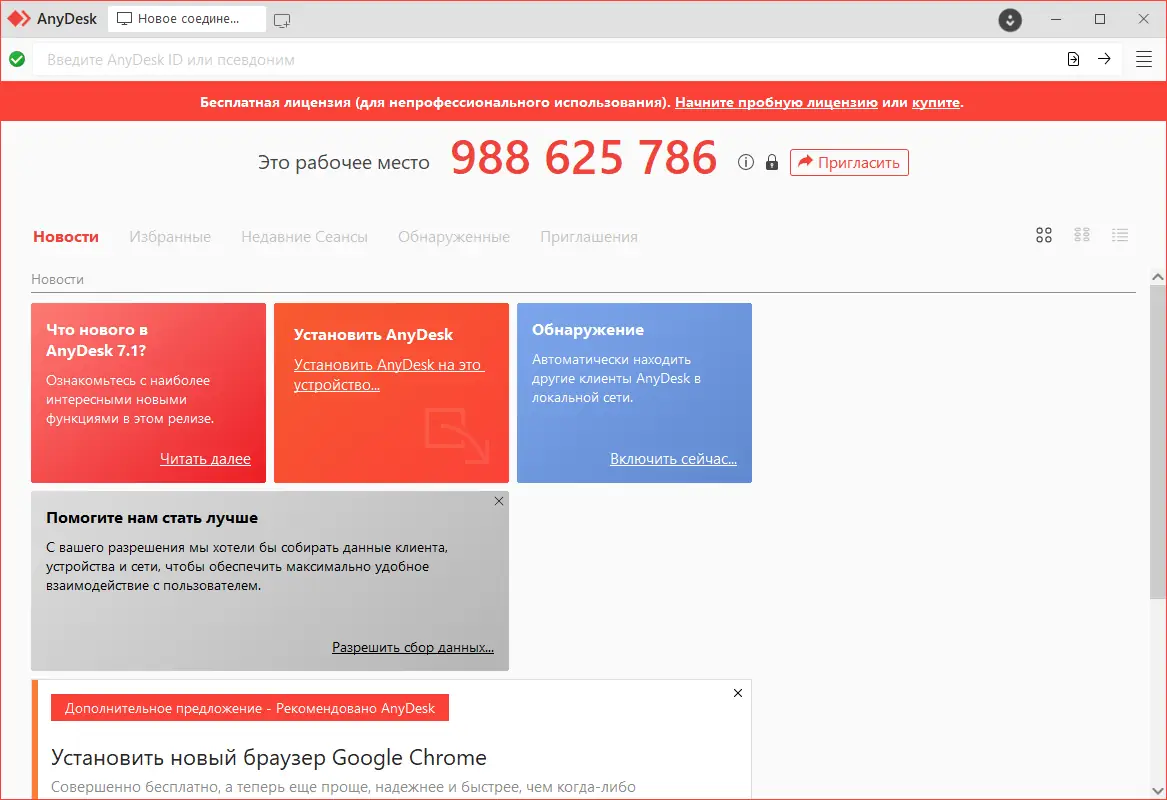Viewport: 1167px width, 800px height.
Task: Click the connect arrow icon
Action: [1104, 59]
